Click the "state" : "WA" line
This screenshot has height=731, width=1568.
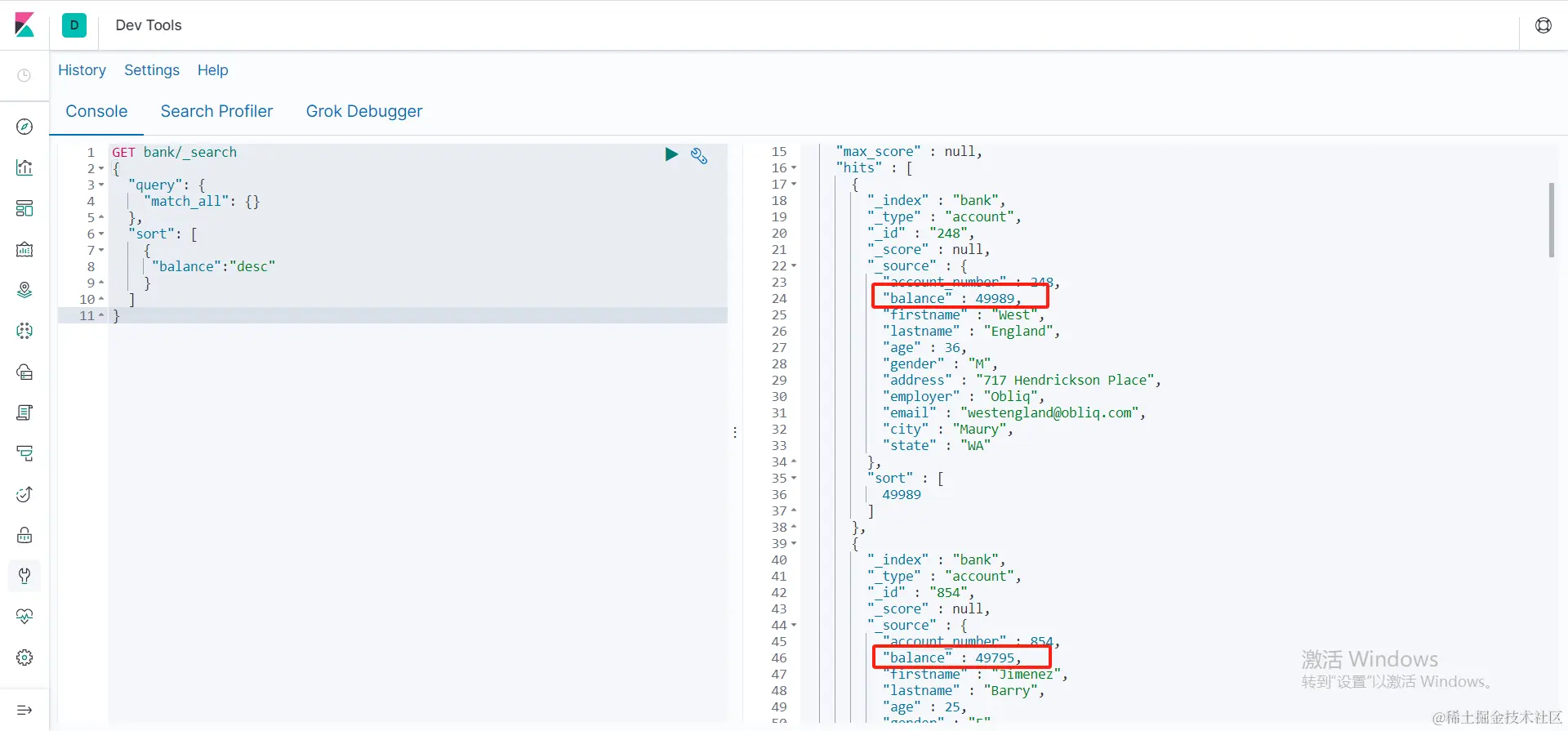936,446
